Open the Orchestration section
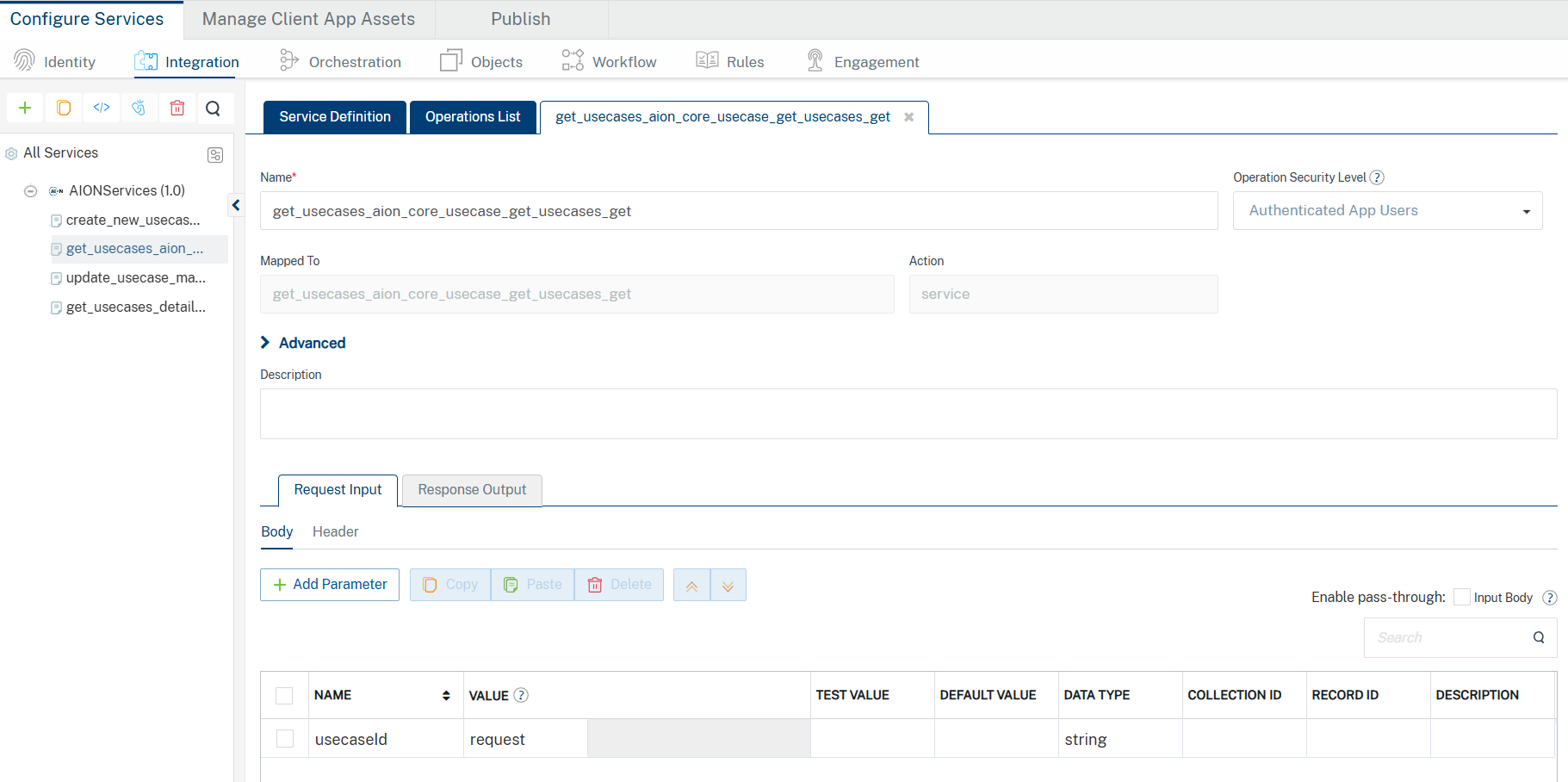 [340, 61]
